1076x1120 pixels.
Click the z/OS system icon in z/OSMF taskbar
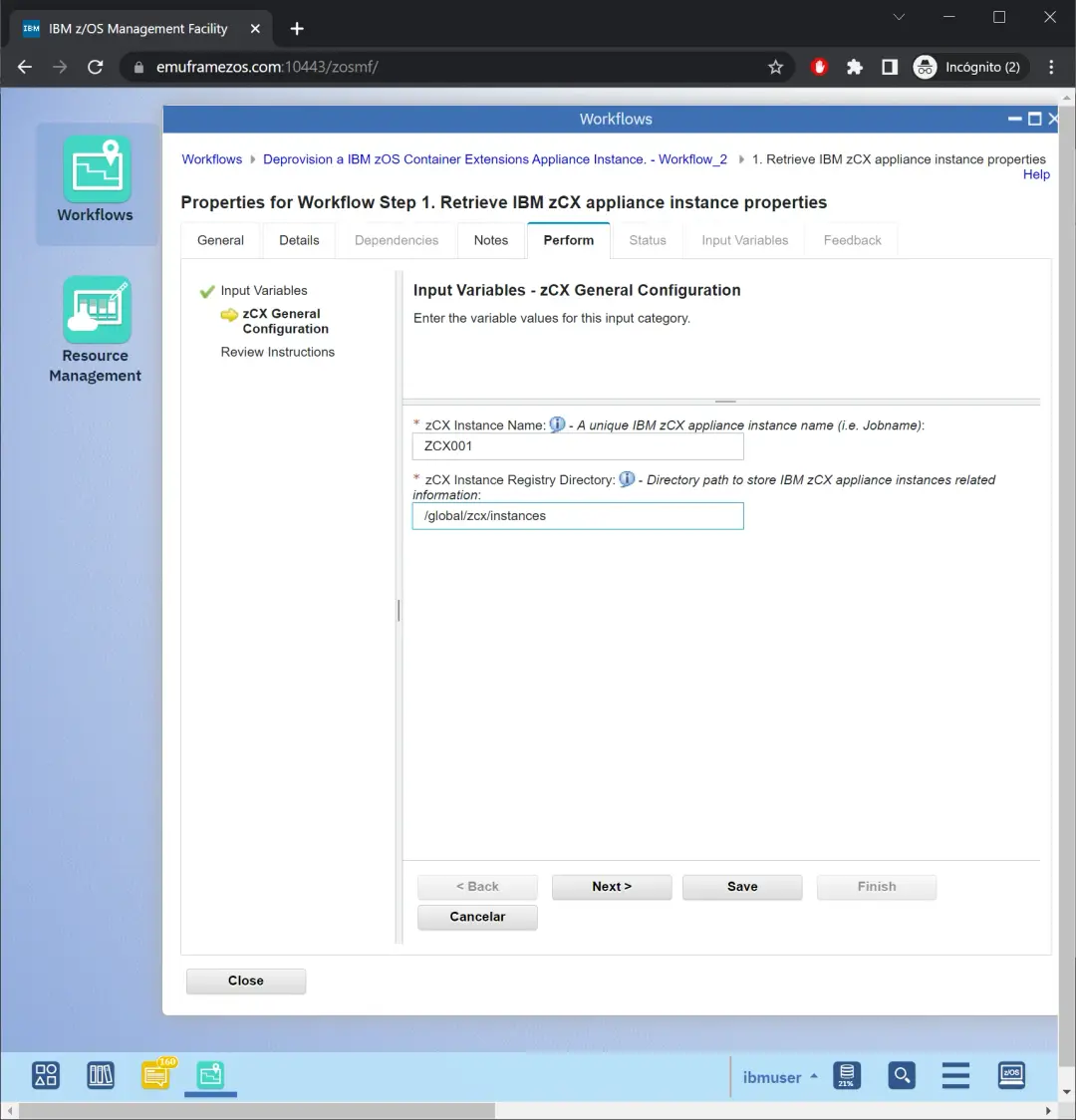1011,1075
